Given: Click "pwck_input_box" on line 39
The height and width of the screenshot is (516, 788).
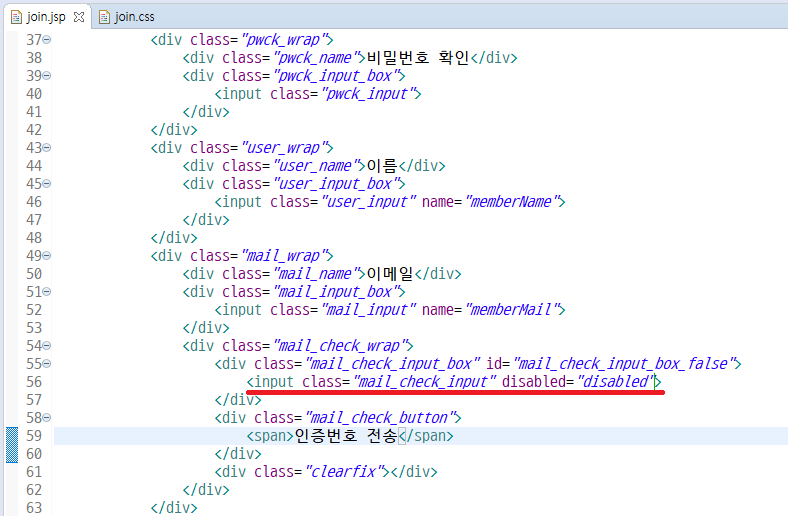Looking at the screenshot, I should [x=338, y=76].
